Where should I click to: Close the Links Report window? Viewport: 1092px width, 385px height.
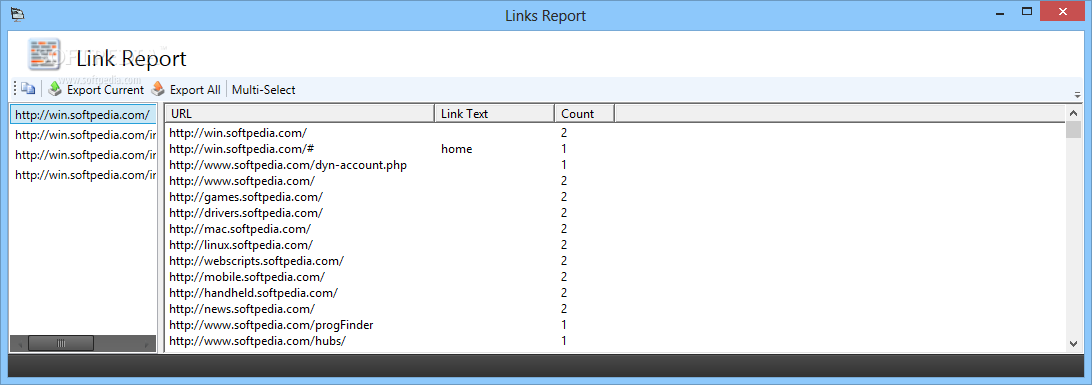point(1062,10)
